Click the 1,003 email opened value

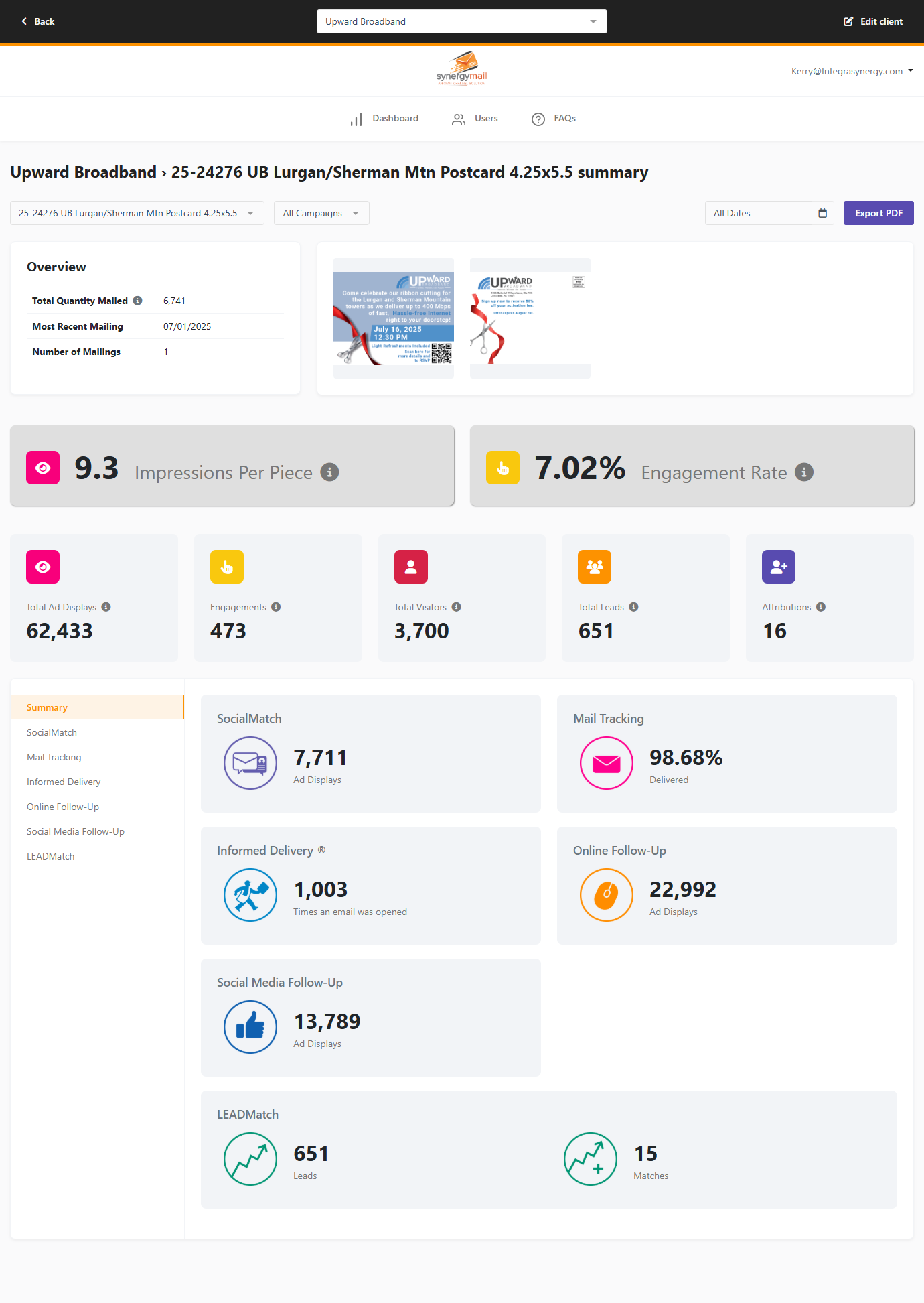[x=321, y=890]
